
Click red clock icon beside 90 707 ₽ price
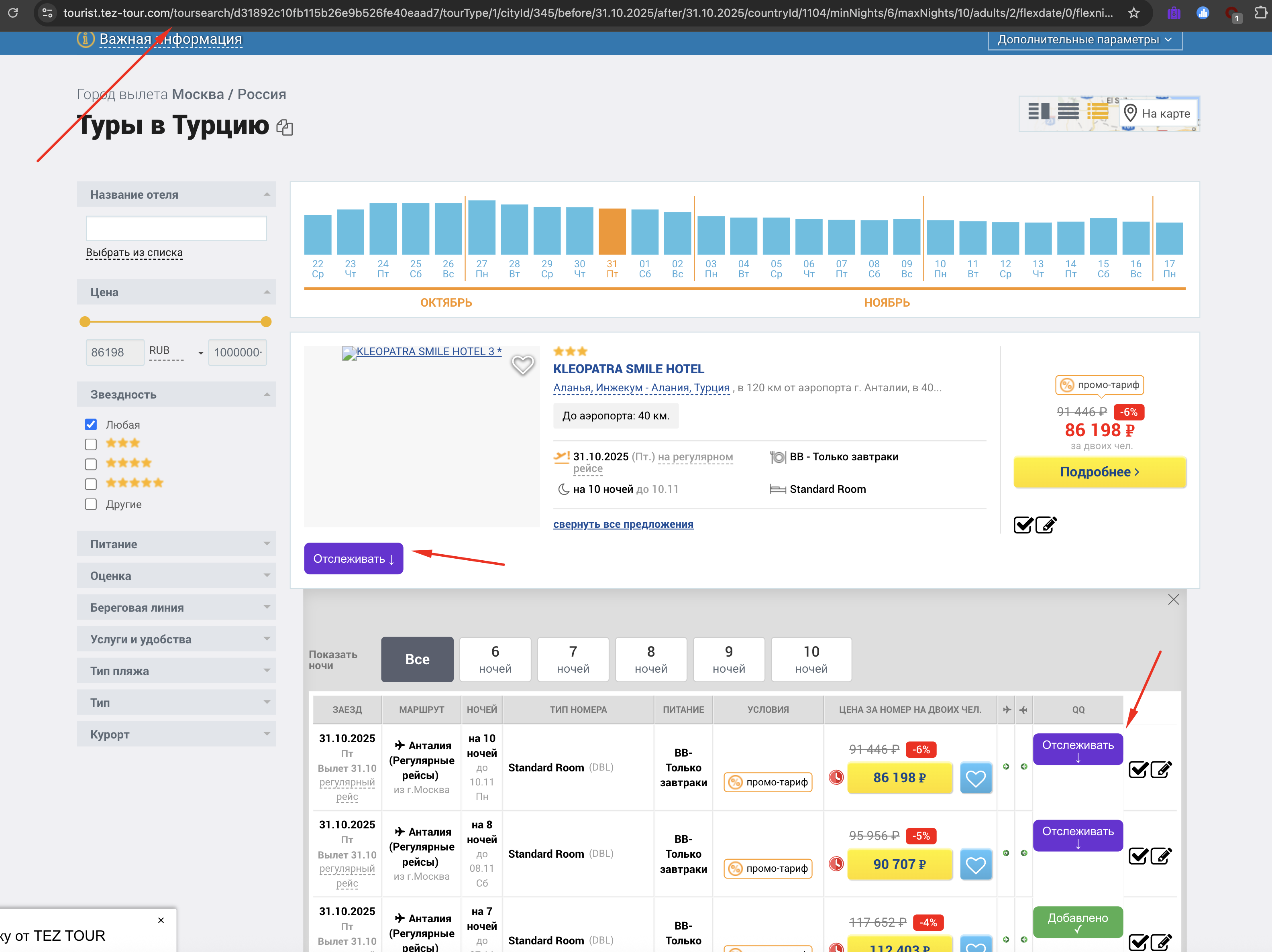tap(836, 864)
